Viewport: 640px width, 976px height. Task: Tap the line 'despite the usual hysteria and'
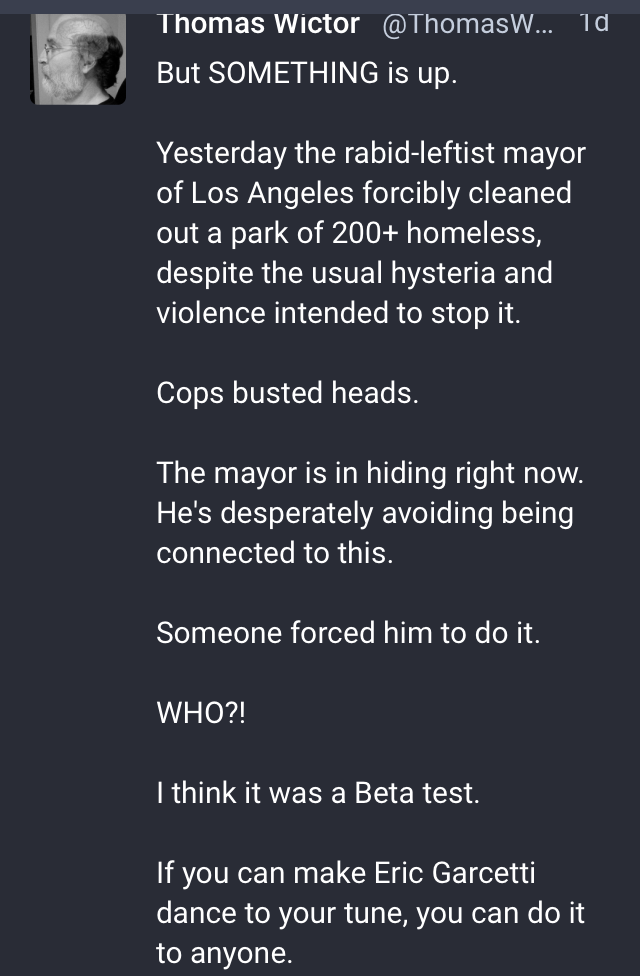coord(354,273)
